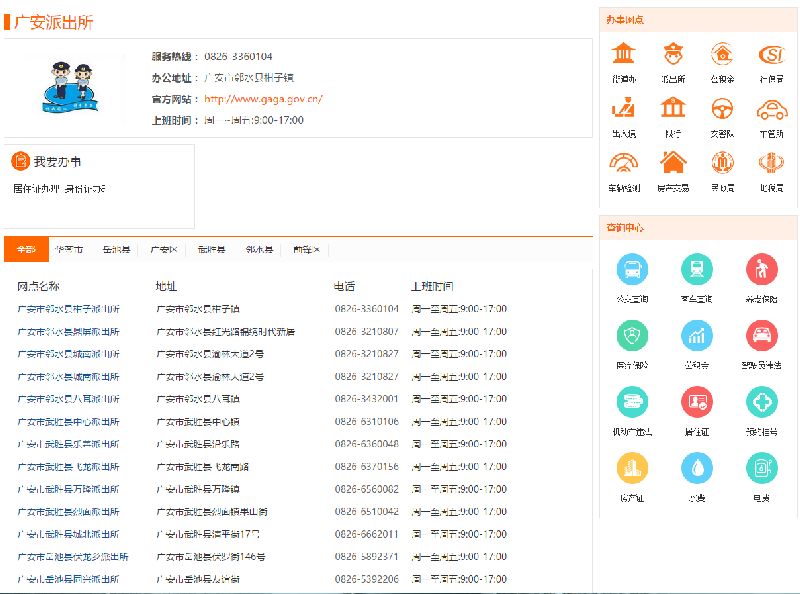Click the 房产交易 house icon
Image resolution: width=800 pixels, height=594 pixels.
point(673,163)
